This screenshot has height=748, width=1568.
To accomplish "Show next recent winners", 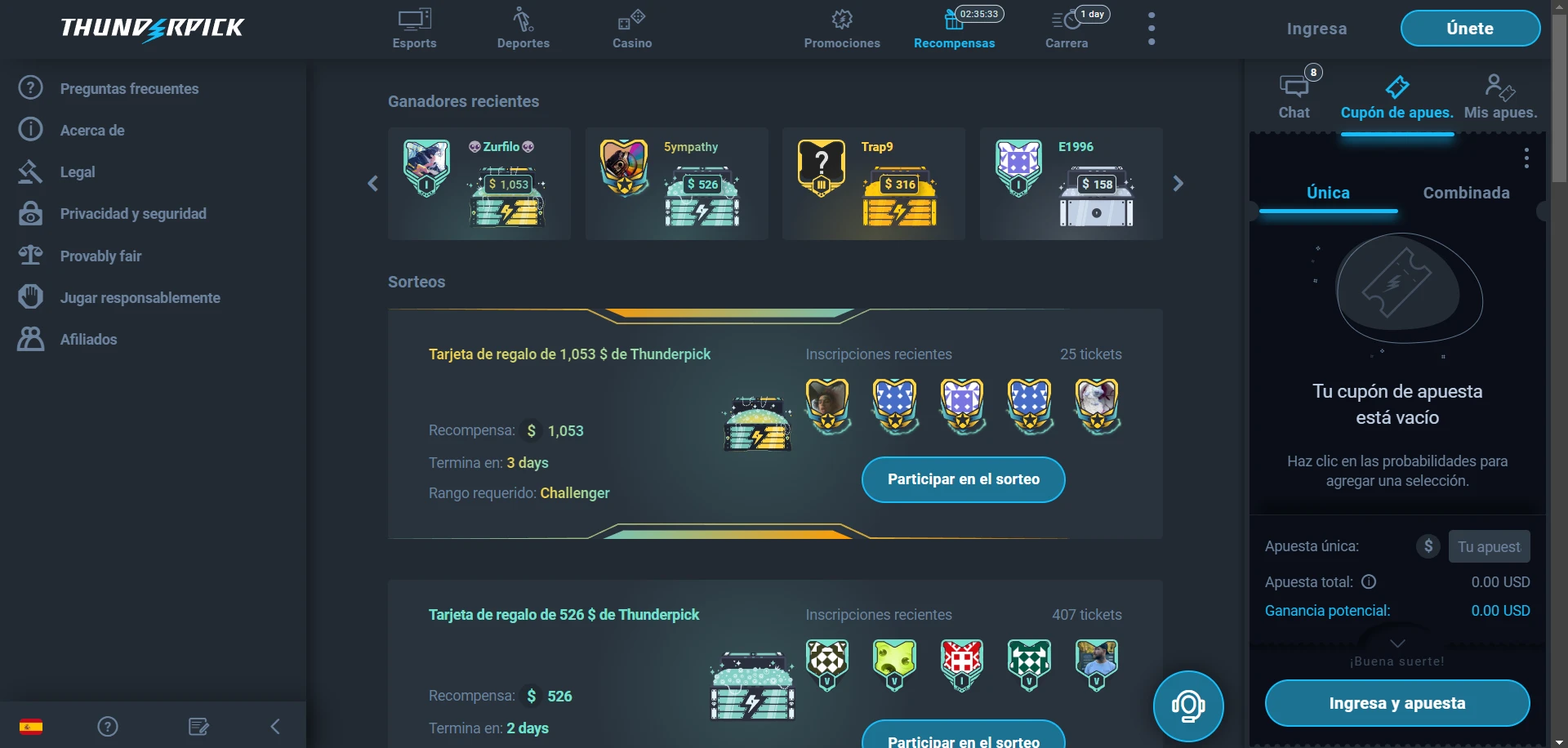I will point(1178,184).
